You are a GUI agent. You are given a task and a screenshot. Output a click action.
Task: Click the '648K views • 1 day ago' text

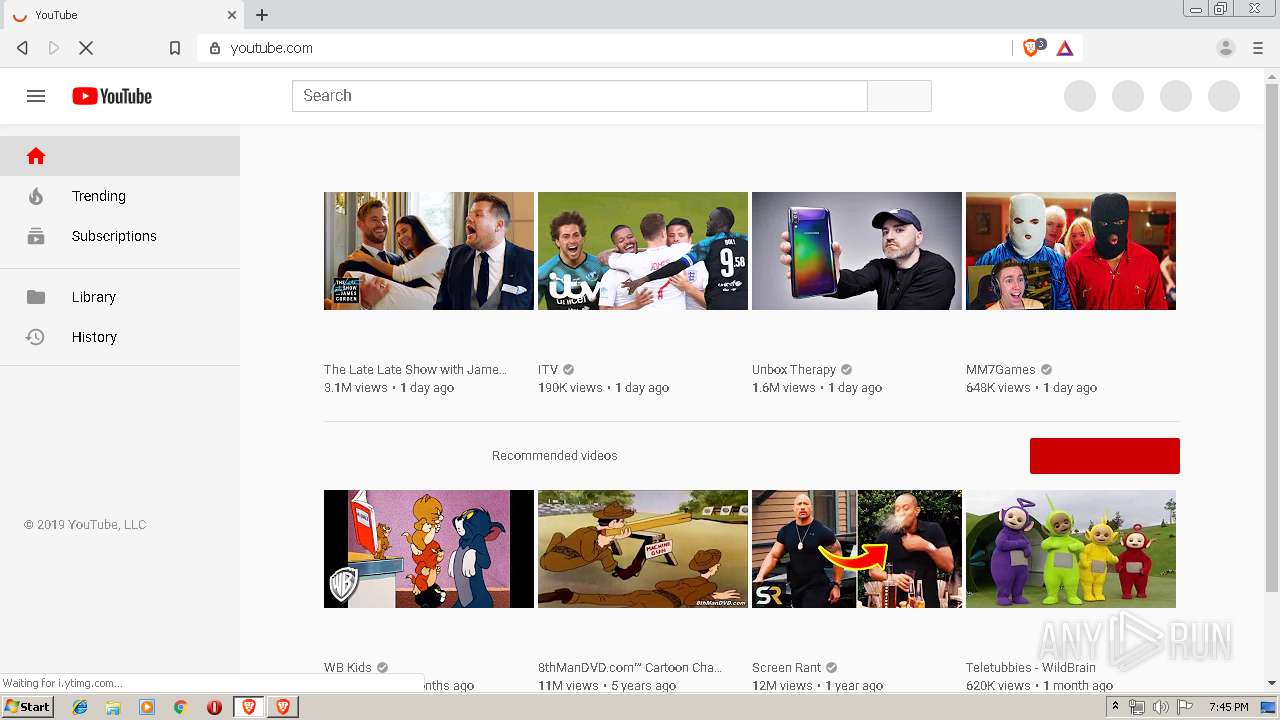point(1032,388)
